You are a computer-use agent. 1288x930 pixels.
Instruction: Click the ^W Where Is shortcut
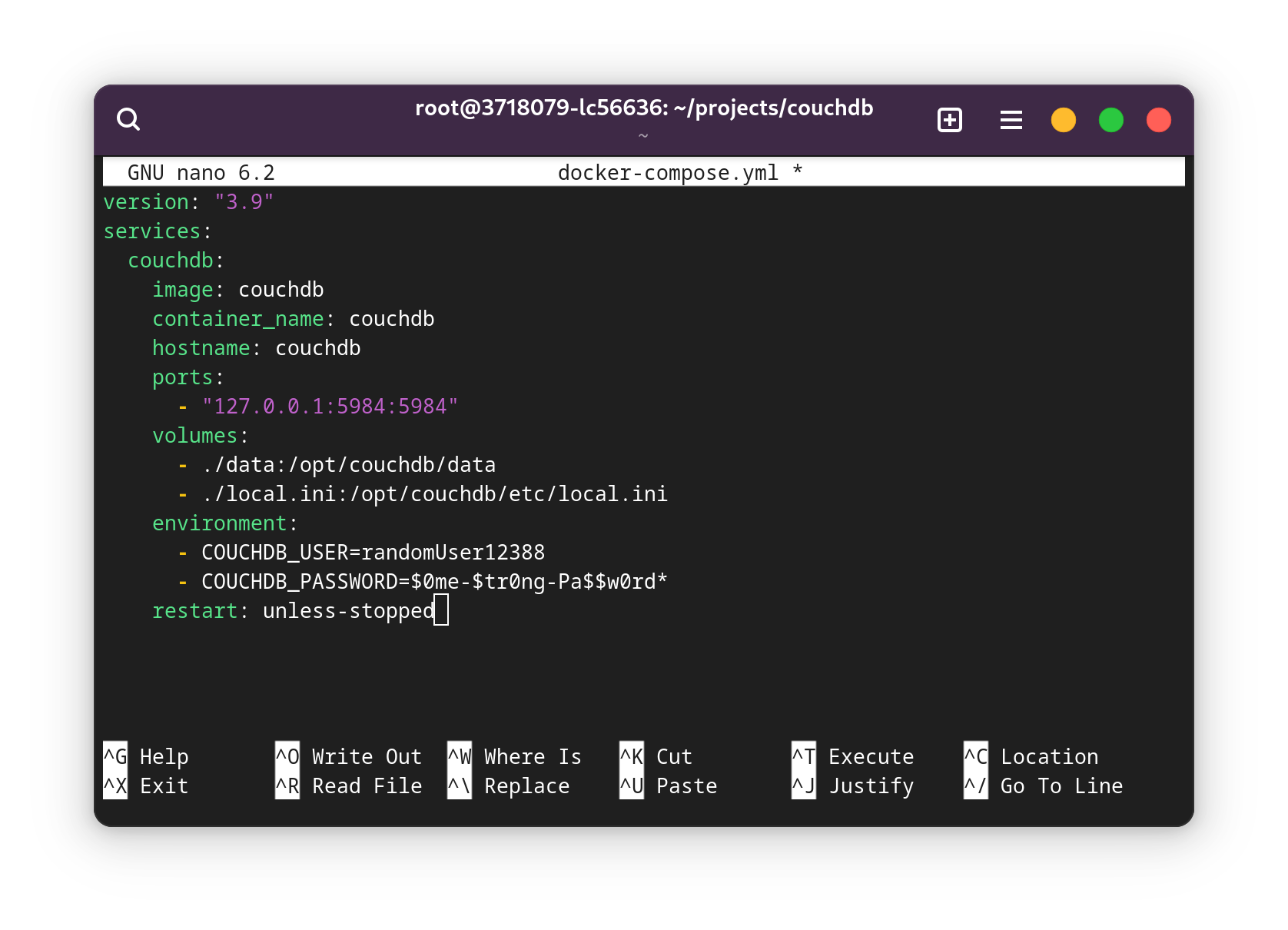pyautogui.click(x=515, y=756)
